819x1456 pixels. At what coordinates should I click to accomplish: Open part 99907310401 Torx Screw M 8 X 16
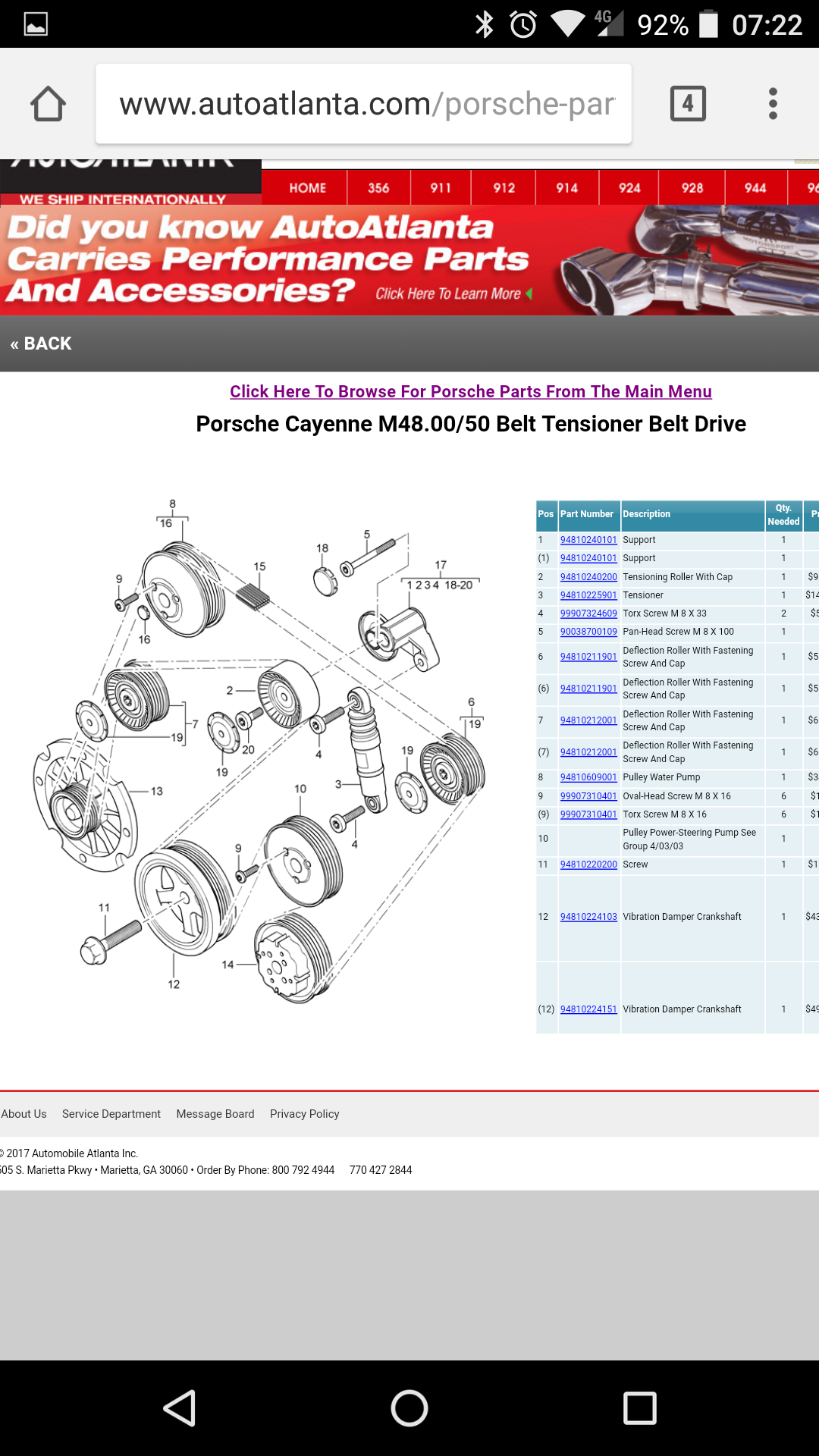pos(588,814)
